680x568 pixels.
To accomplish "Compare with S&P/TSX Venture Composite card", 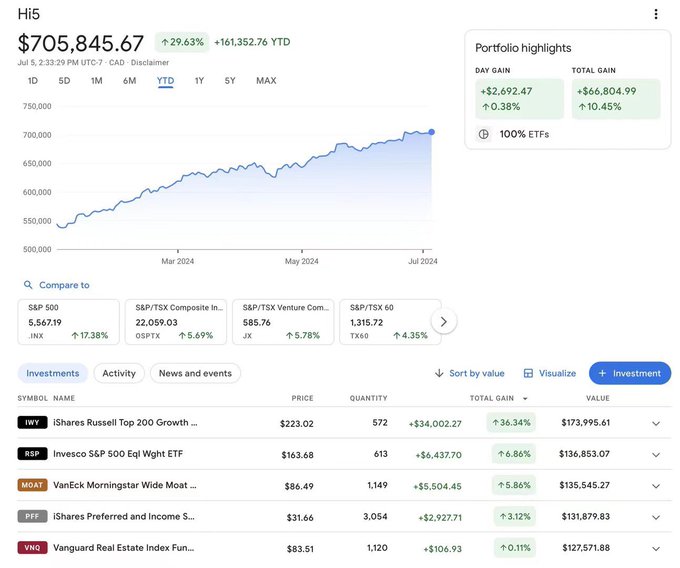I will [x=283, y=322].
